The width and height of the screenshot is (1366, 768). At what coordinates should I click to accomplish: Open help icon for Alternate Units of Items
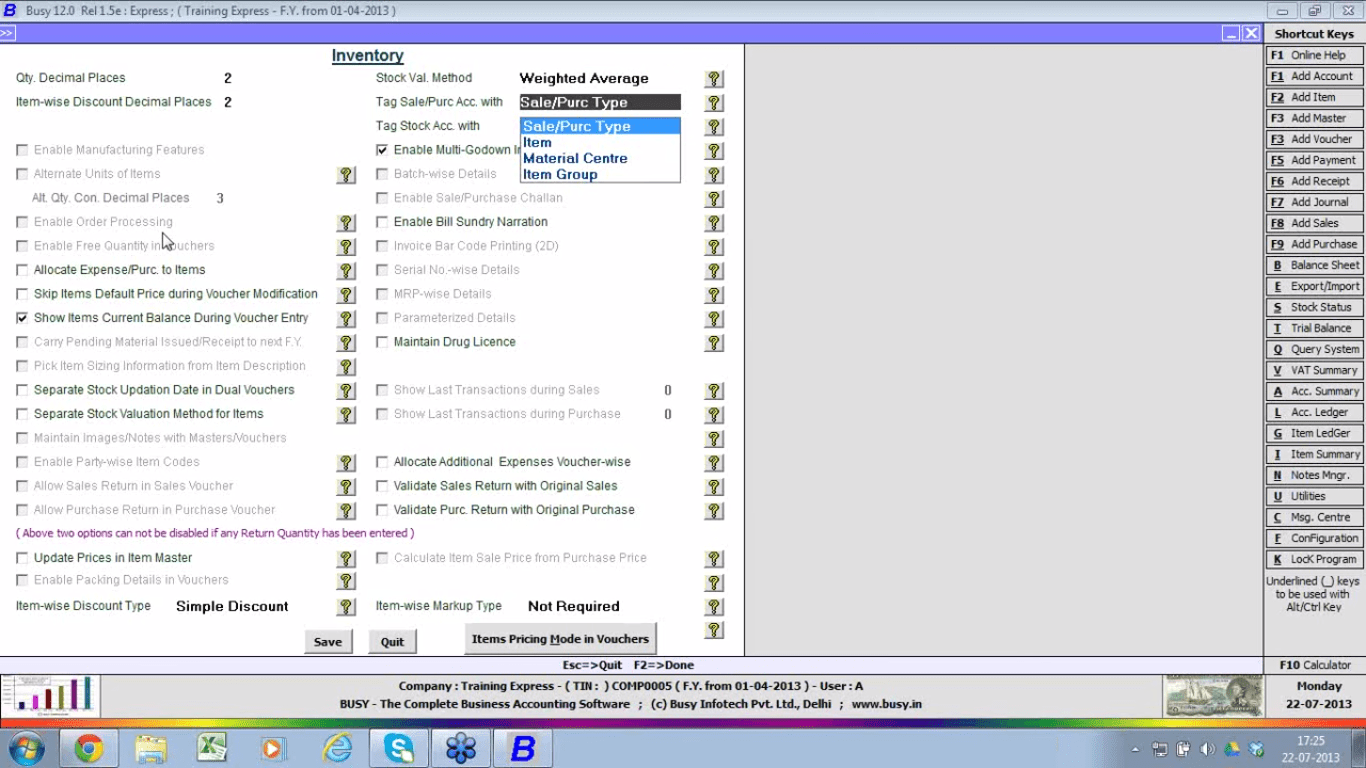tap(346, 175)
